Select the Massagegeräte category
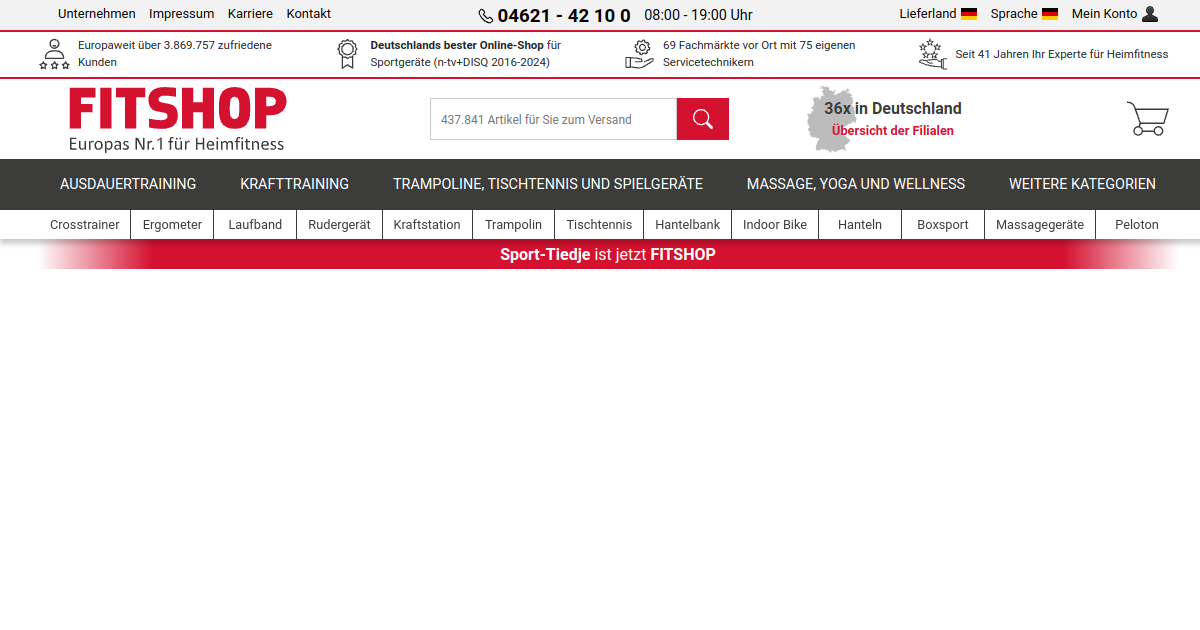 (x=1040, y=225)
